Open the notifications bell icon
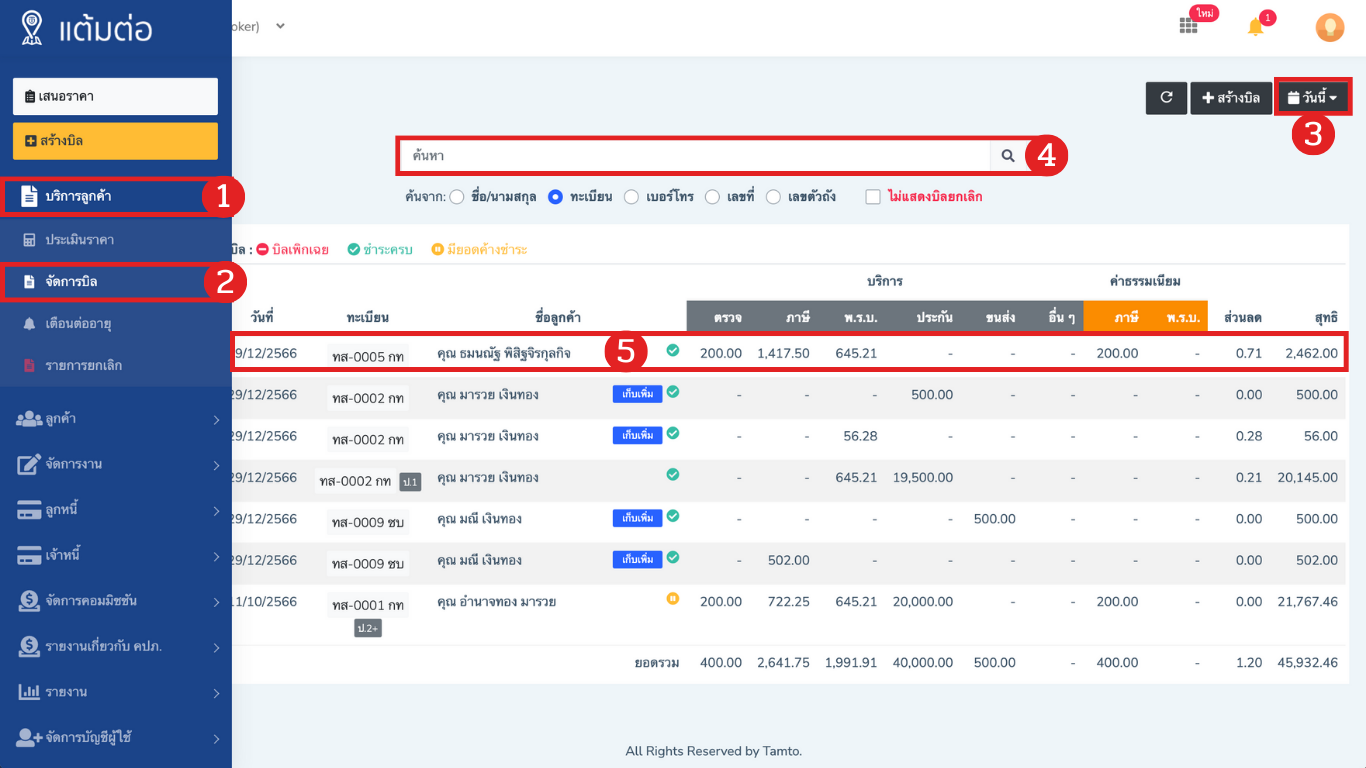Viewport: 1366px width, 768px height. pyautogui.click(x=1256, y=27)
